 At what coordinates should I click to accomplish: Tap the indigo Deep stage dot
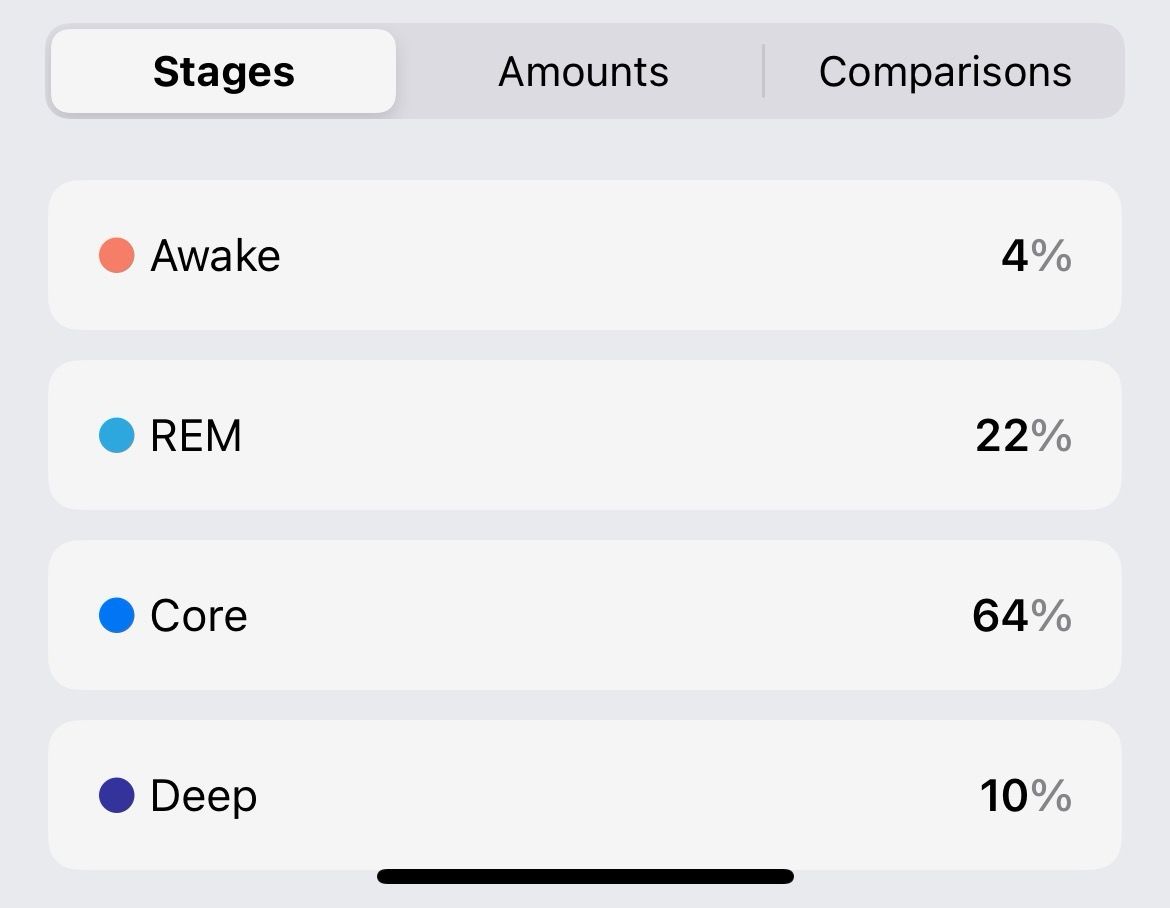[x=116, y=795]
